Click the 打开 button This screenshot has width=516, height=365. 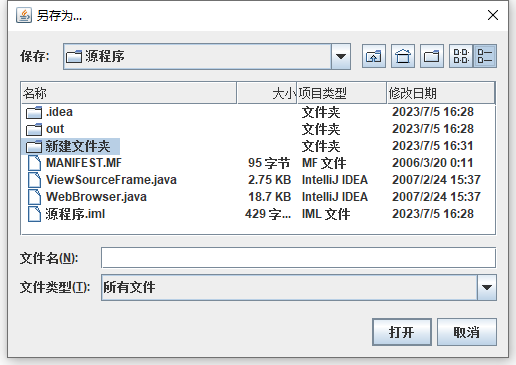coord(402,332)
